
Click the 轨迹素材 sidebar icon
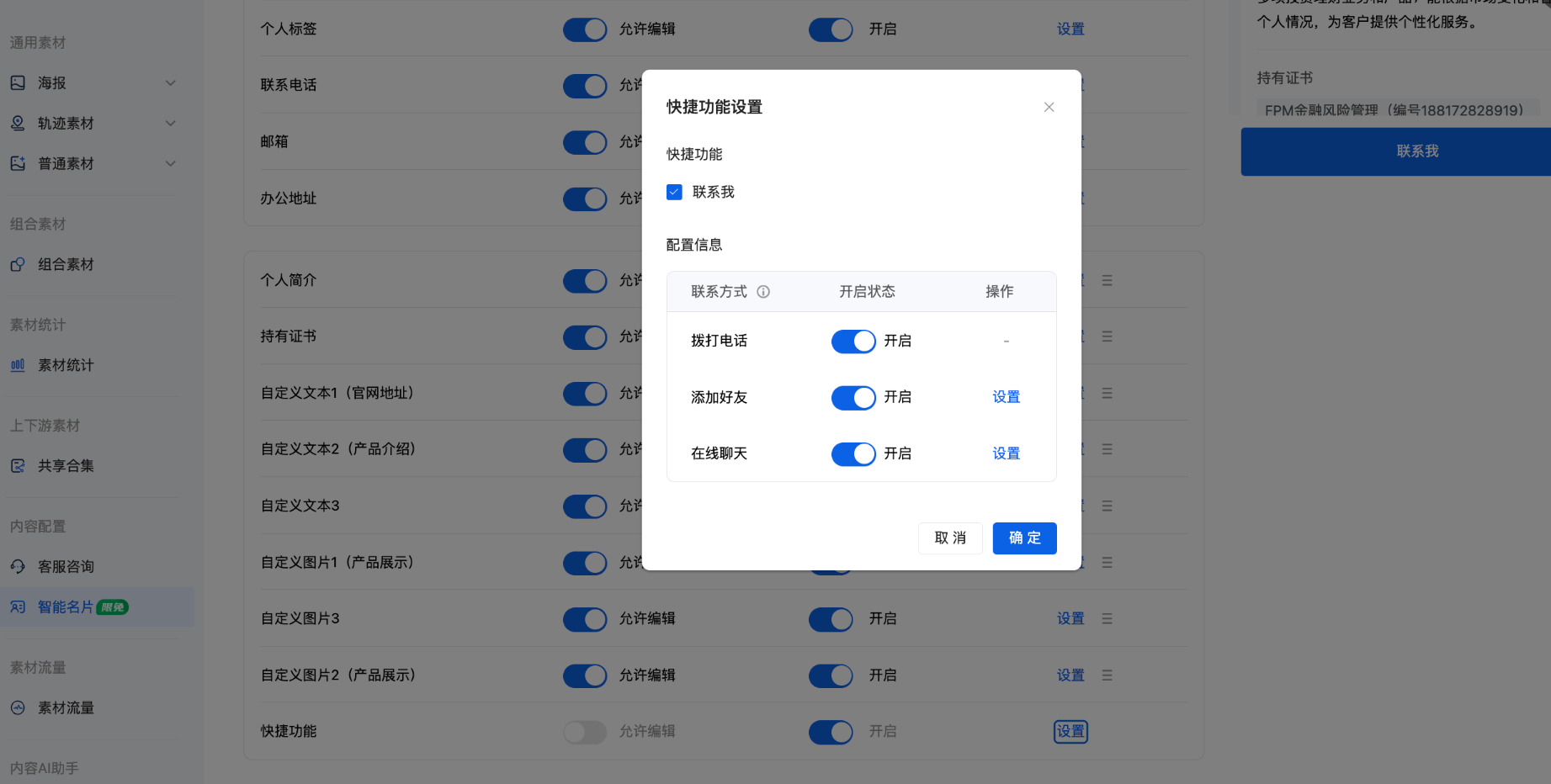click(x=18, y=123)
